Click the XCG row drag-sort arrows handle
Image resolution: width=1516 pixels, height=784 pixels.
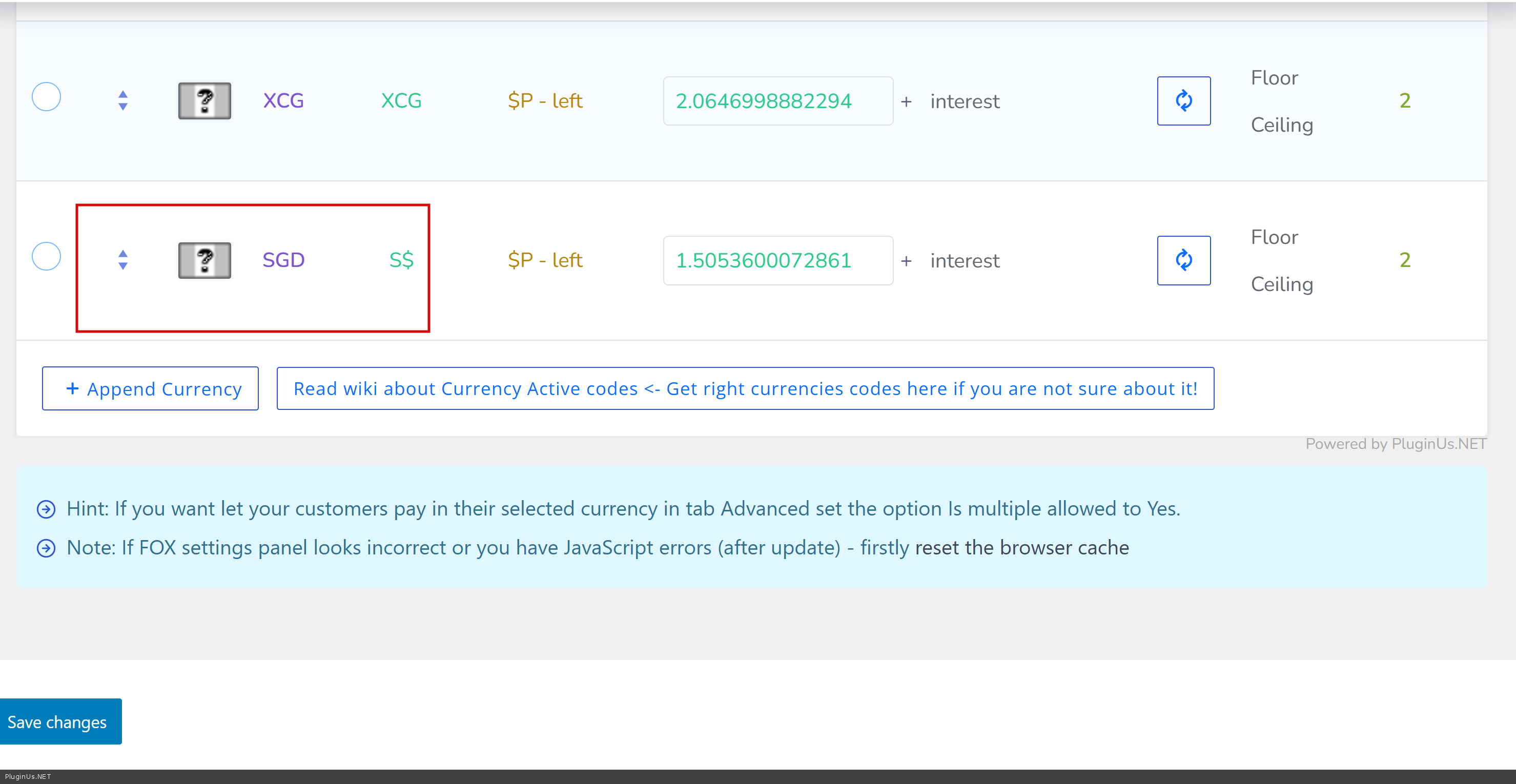123,100
